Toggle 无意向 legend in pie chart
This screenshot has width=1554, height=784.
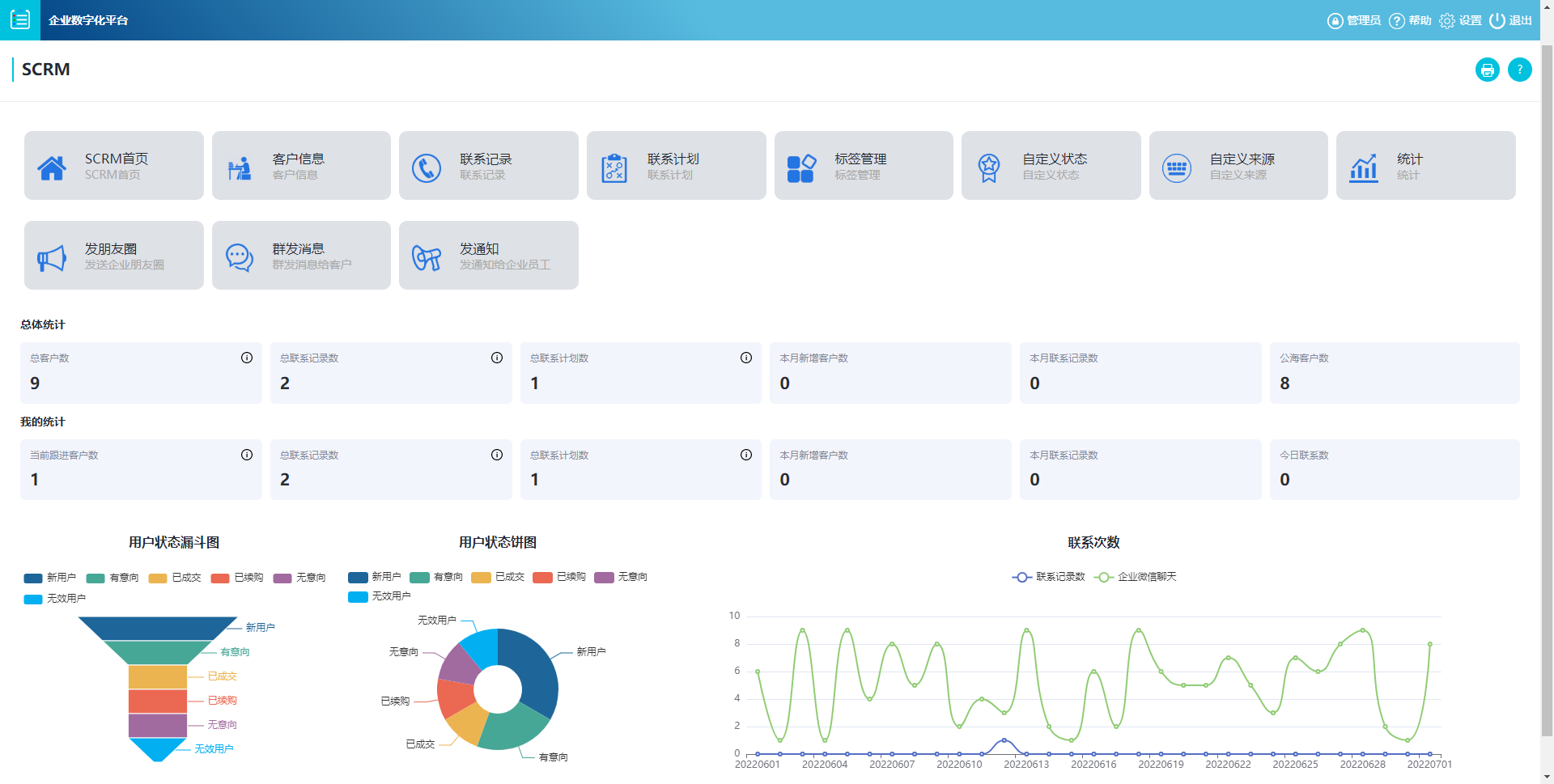point(621,577)
